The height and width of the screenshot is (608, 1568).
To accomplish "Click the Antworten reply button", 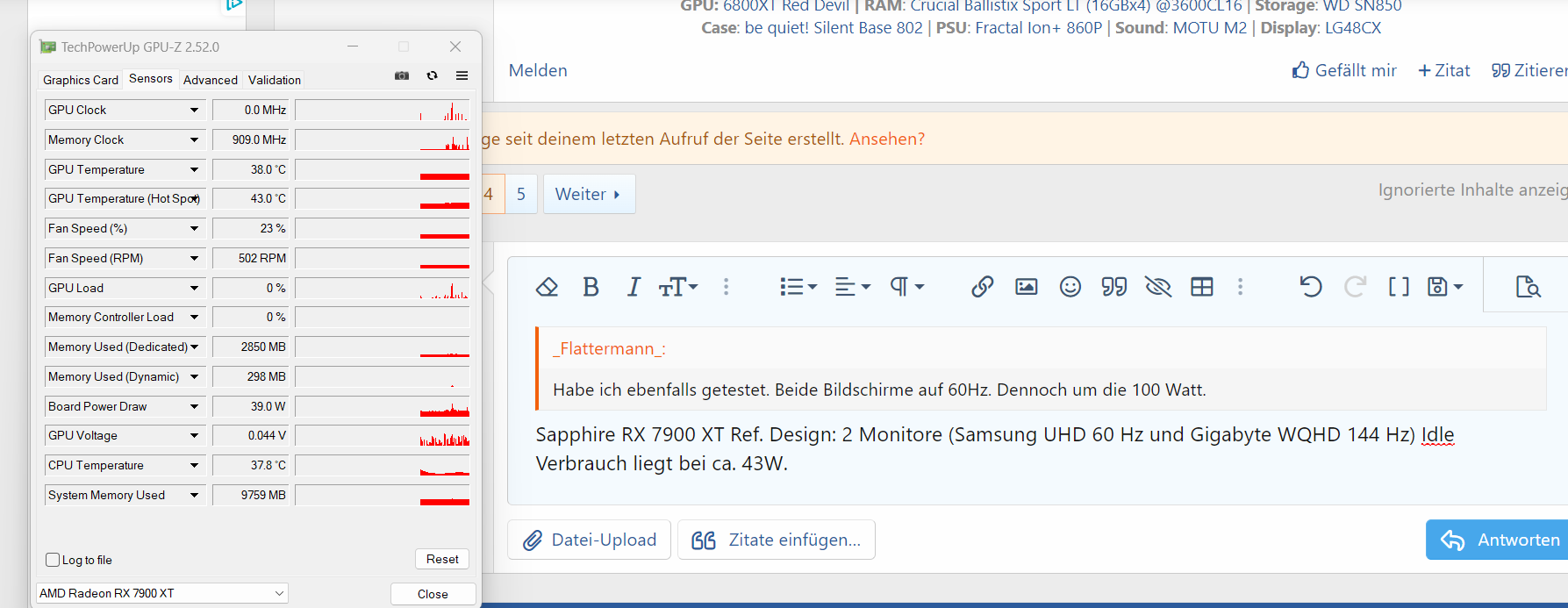I will point(1497,540).
